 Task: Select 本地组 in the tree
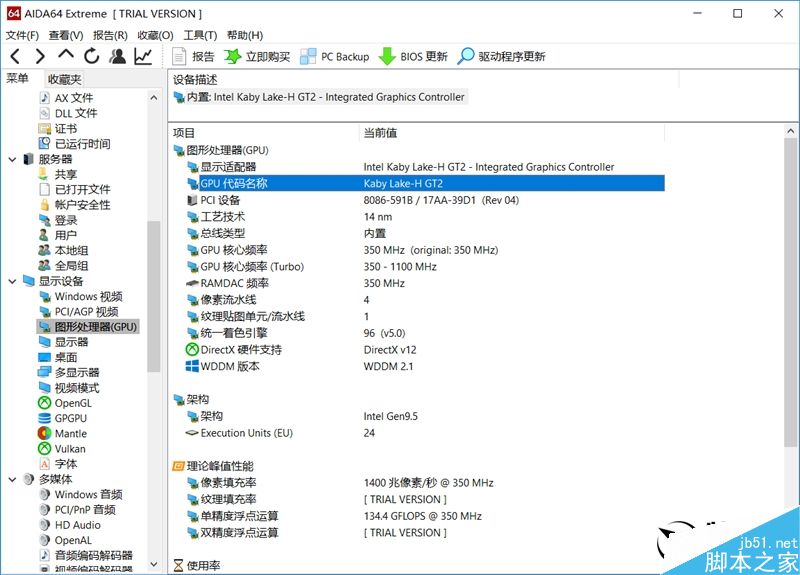point(64,251)
